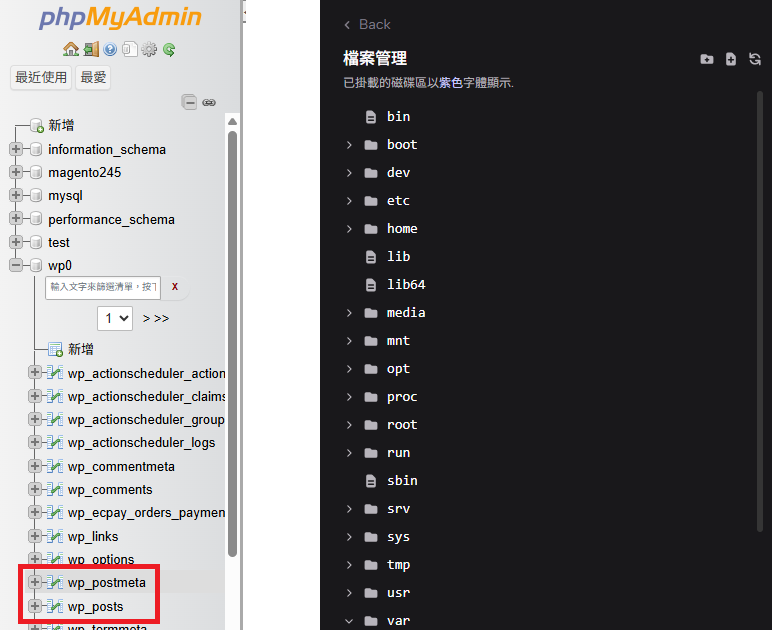Collapse the wp0 database node

(x=16, y=266)
